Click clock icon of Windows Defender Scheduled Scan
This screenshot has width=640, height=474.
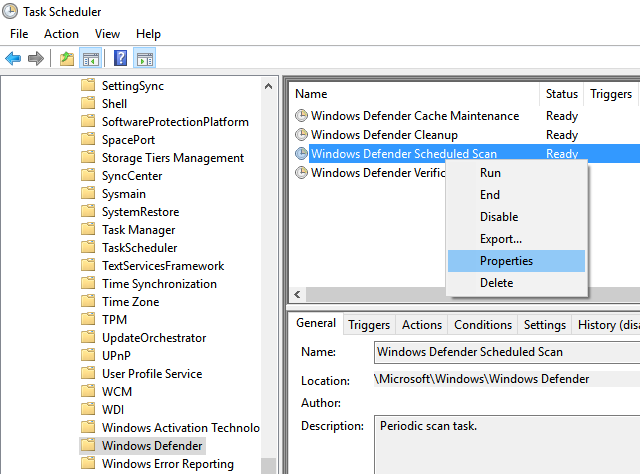(x=301, y=154)
